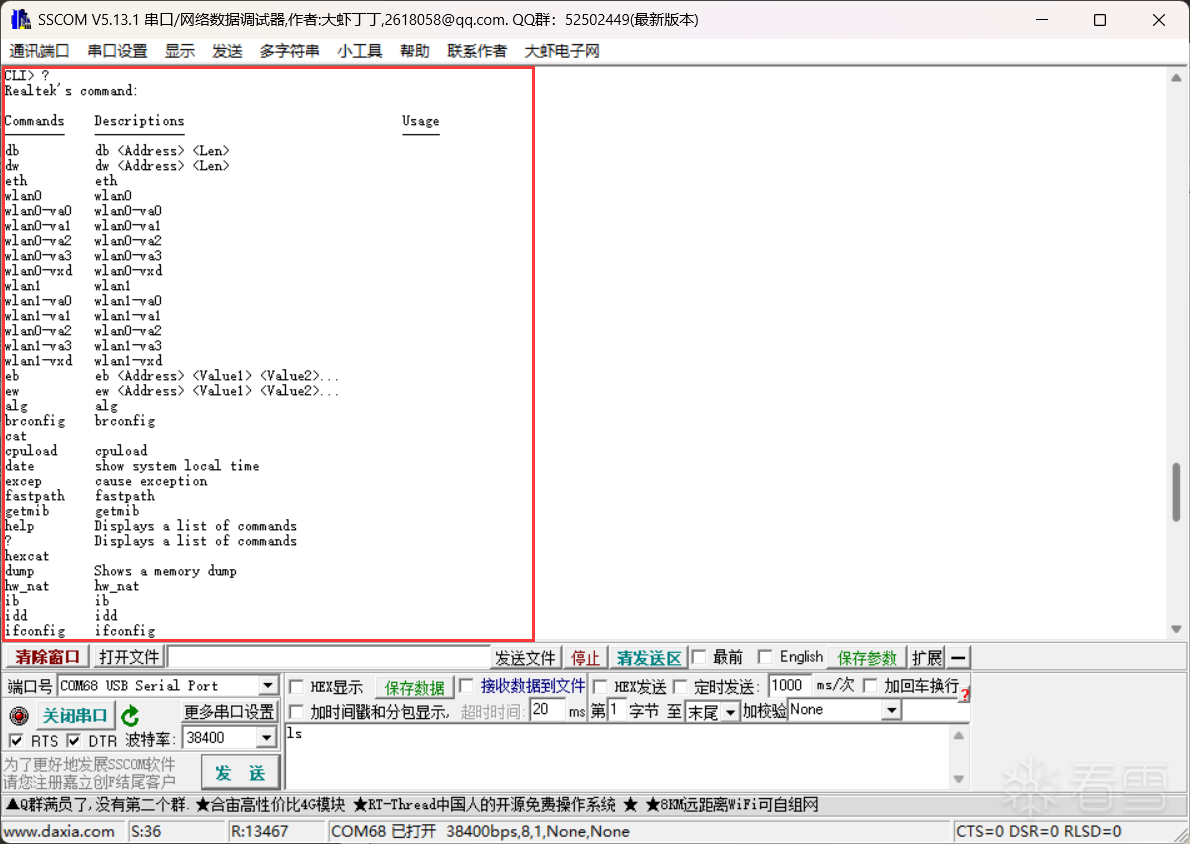Toggle the 最前 checkbox
Viewport: 1190px width, 844px height.
(700, 657)
